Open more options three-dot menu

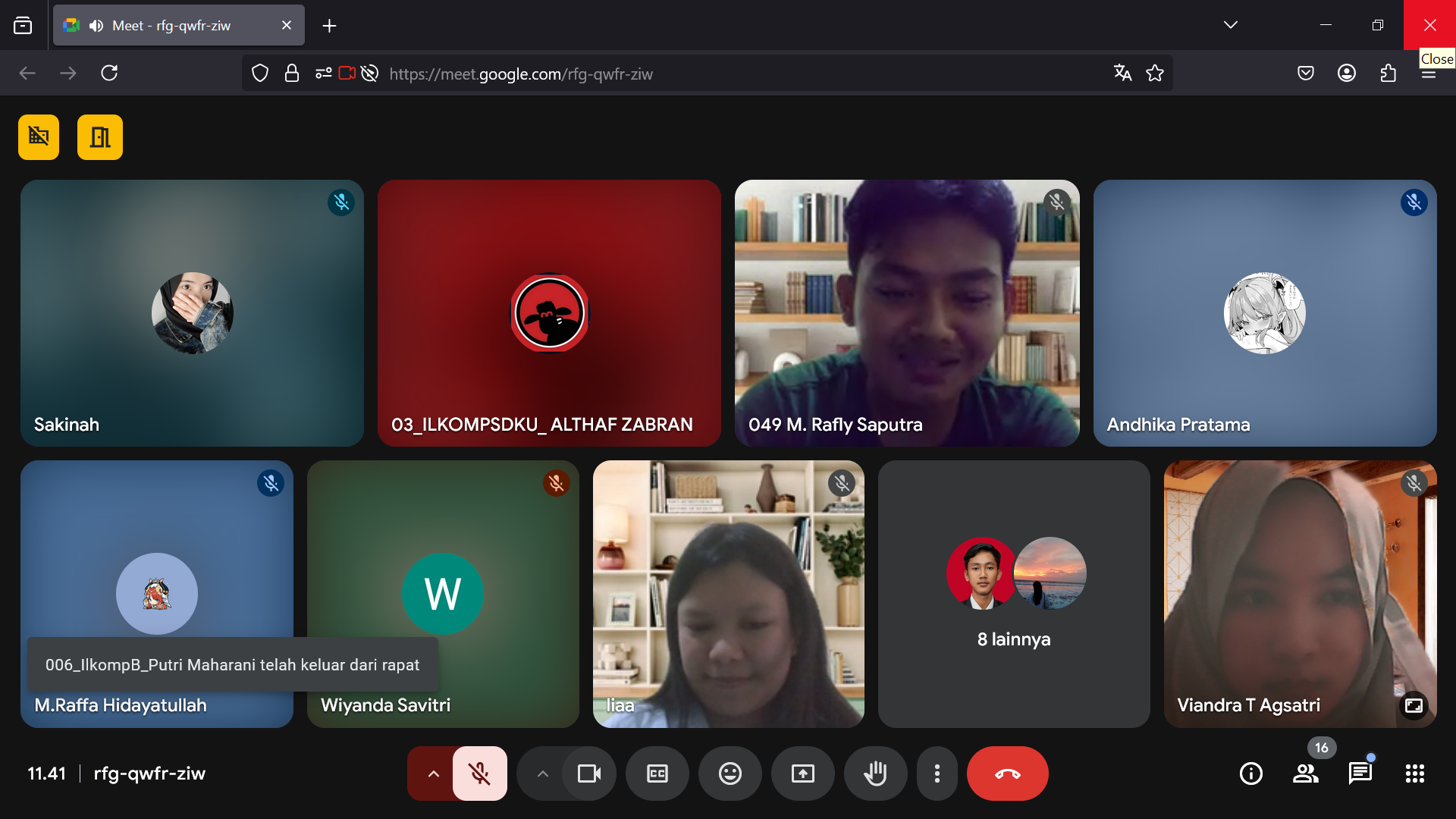tap(937, 773)
